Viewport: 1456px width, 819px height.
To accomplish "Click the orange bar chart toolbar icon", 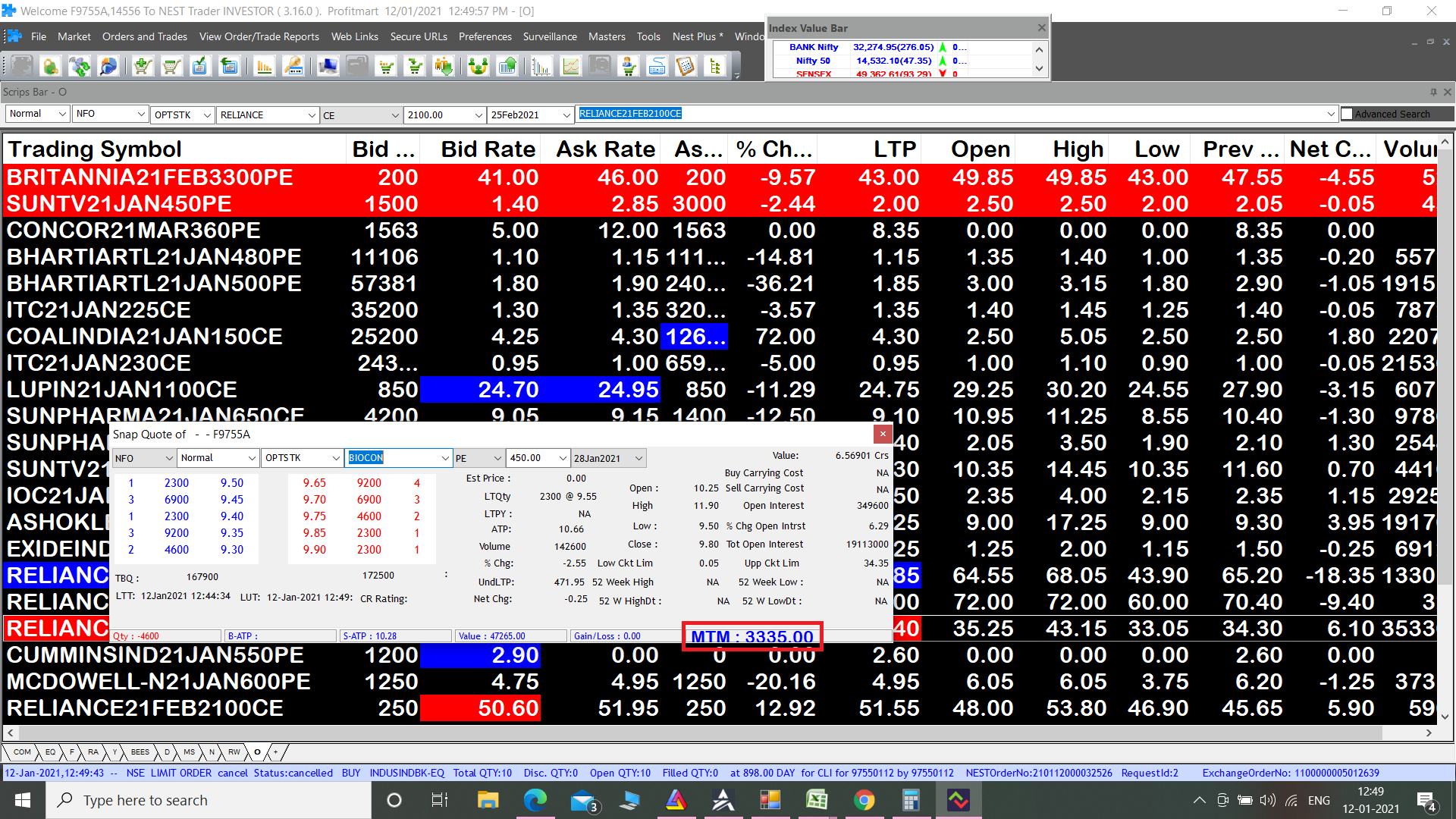I will [265, 67].
